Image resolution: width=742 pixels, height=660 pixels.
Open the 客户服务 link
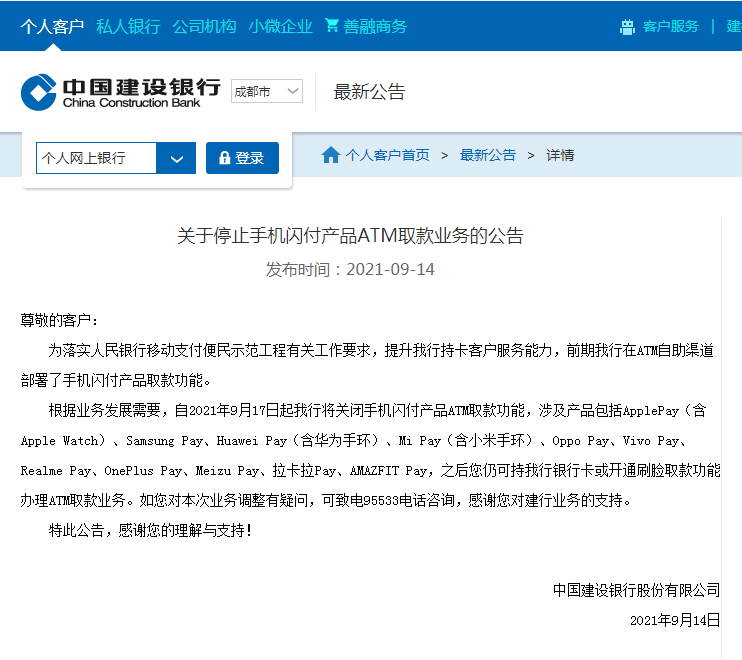point(671,26)
